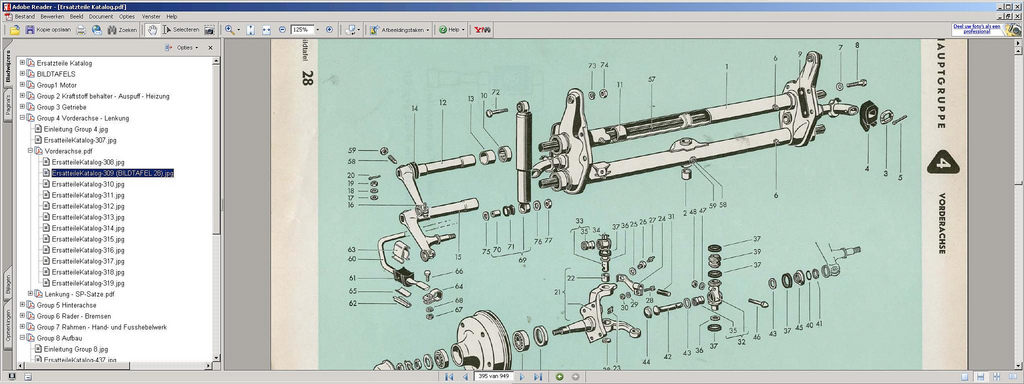Click the e-mail globe toolbar icon
The width and height of the screenshot is (1024, 384).
coord(97,30)
